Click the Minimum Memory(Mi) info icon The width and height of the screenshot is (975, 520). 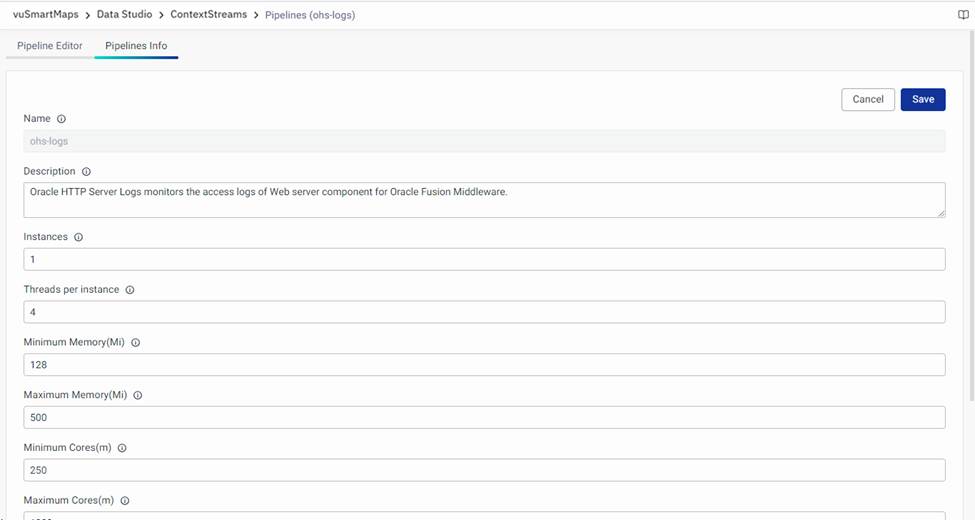[x=136, y=343]
